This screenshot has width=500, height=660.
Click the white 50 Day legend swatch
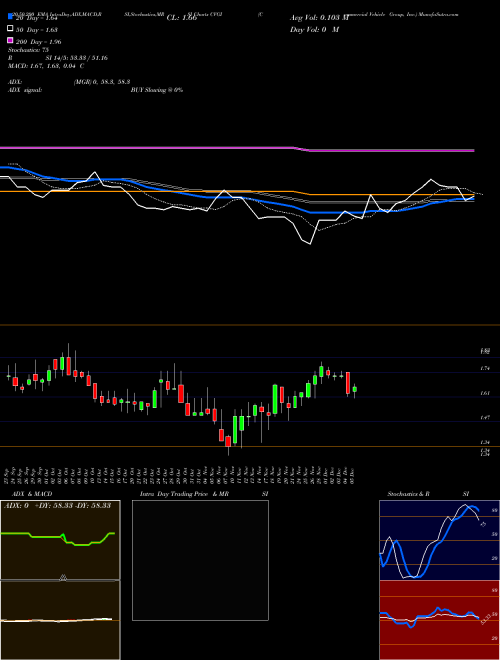pos(11,29)
